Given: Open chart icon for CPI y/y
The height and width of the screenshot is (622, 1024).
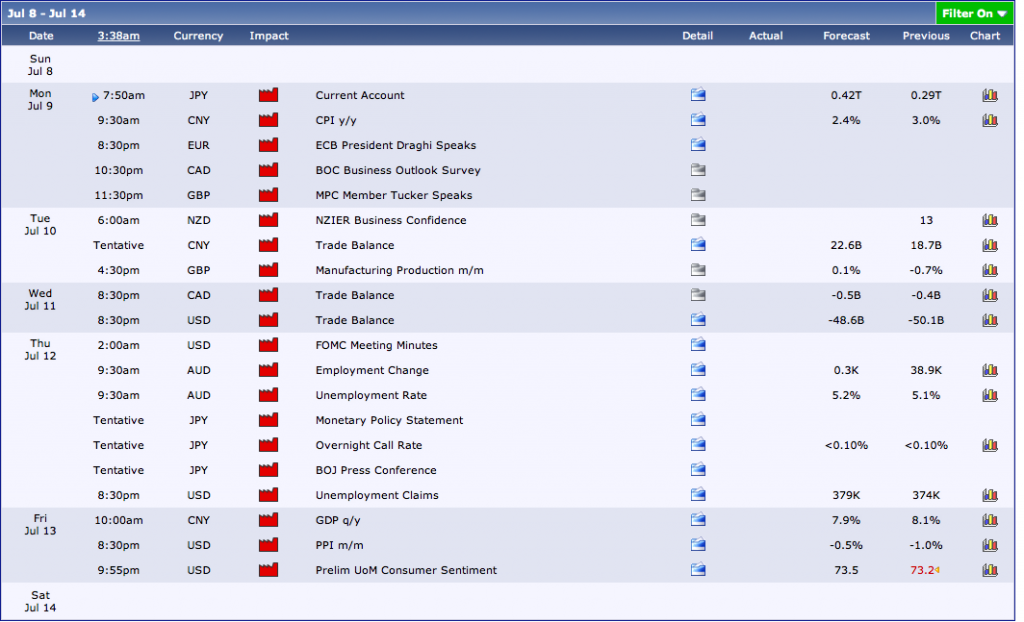Looking at the screenshot, I should point(989,120).
